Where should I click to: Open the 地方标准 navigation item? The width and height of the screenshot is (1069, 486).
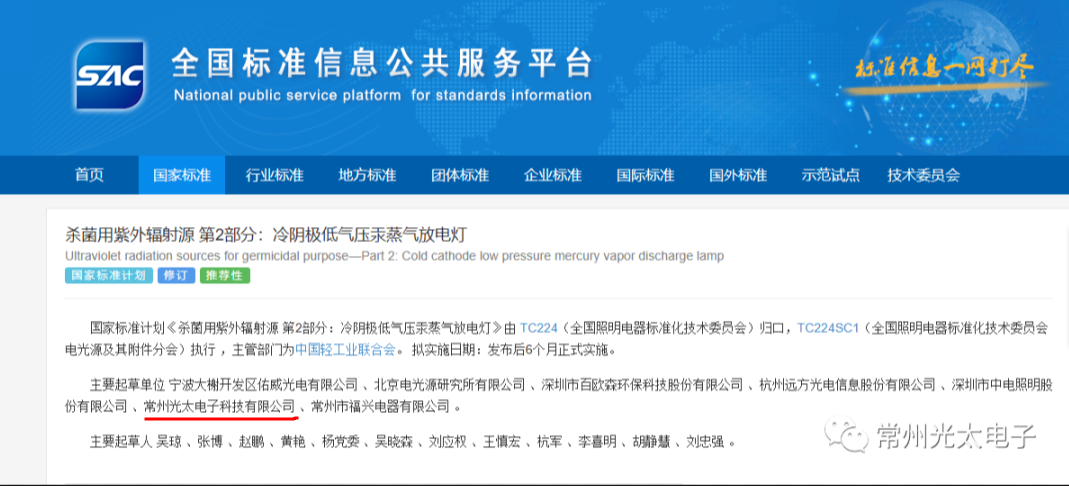pos(367,175)
